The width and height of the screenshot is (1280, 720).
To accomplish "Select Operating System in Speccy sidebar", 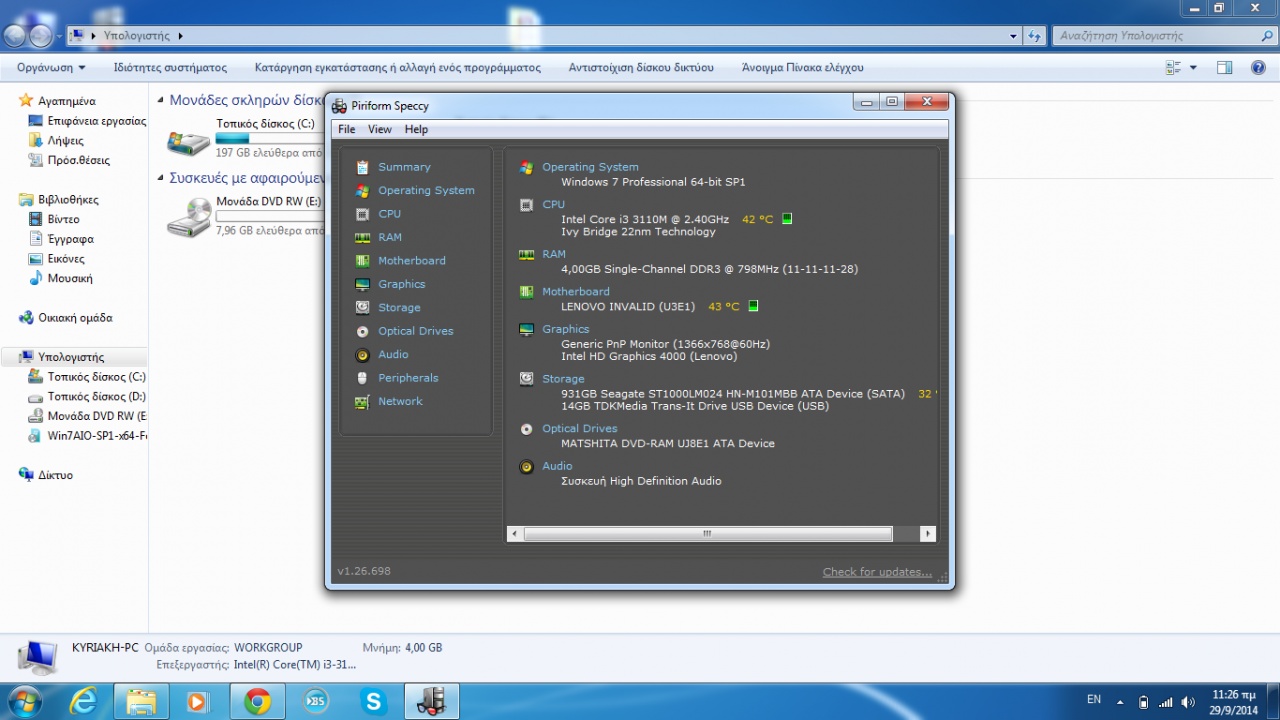I will tap(426, 190).
